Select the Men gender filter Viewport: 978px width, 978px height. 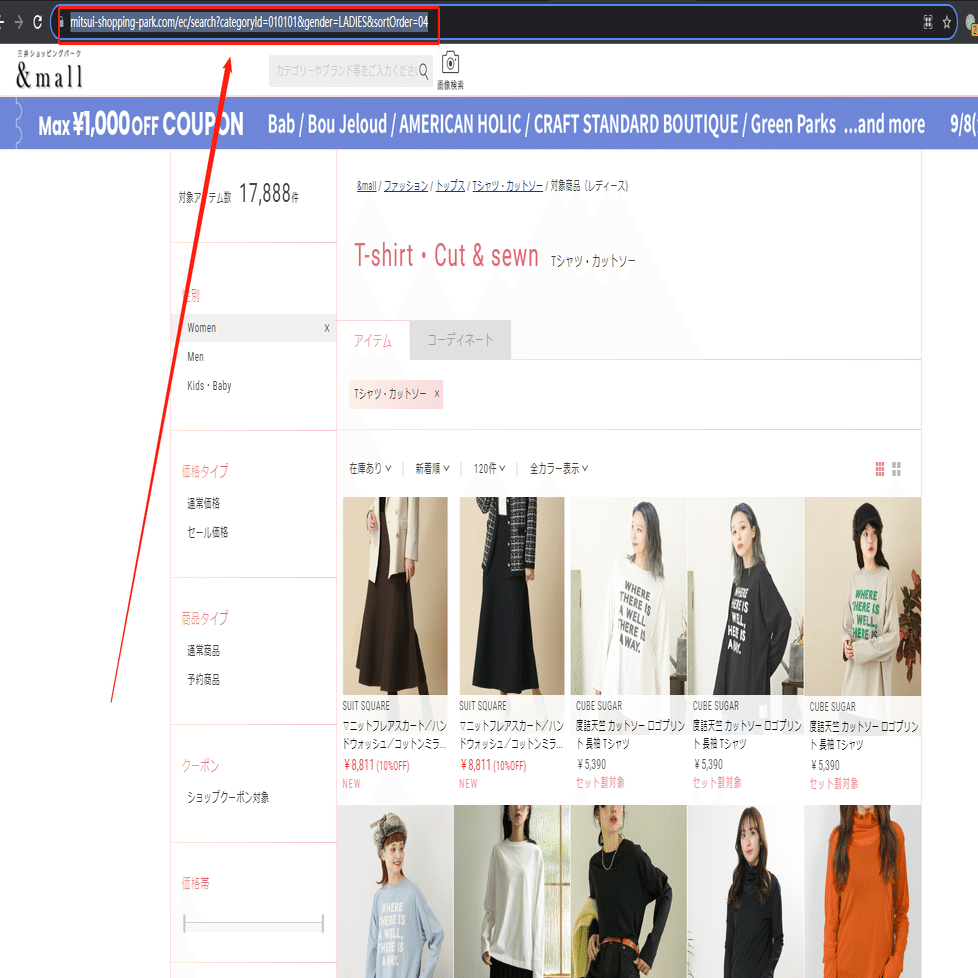[x=195, y=357]
